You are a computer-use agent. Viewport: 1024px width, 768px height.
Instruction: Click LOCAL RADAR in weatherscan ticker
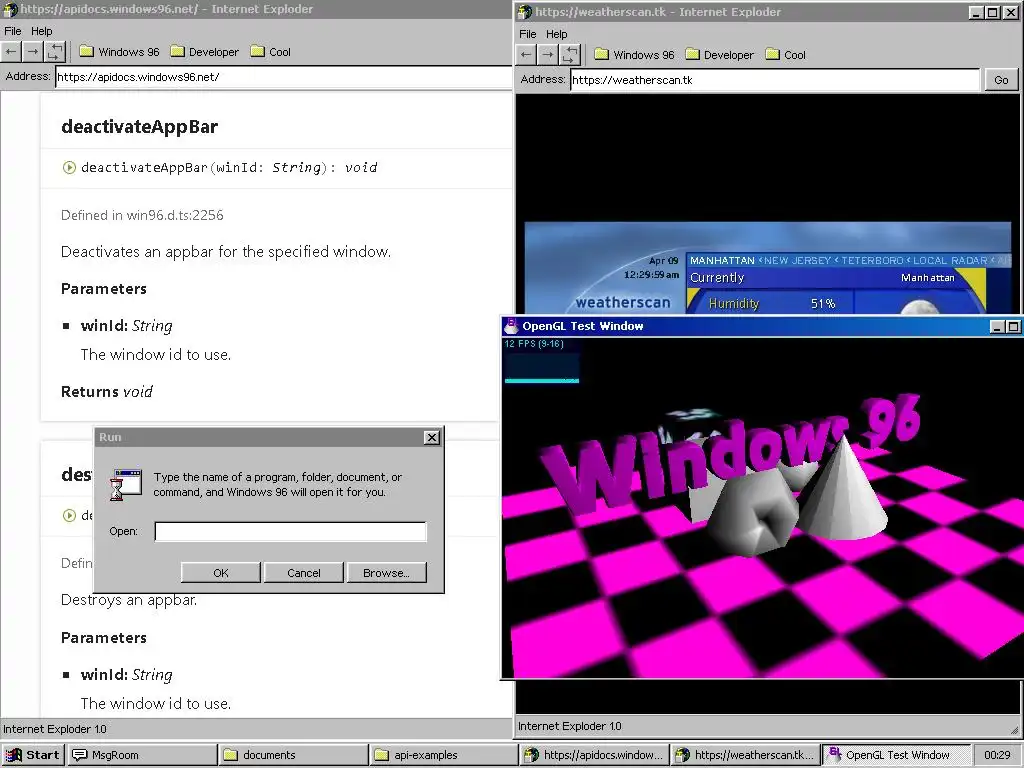[950, 261]
